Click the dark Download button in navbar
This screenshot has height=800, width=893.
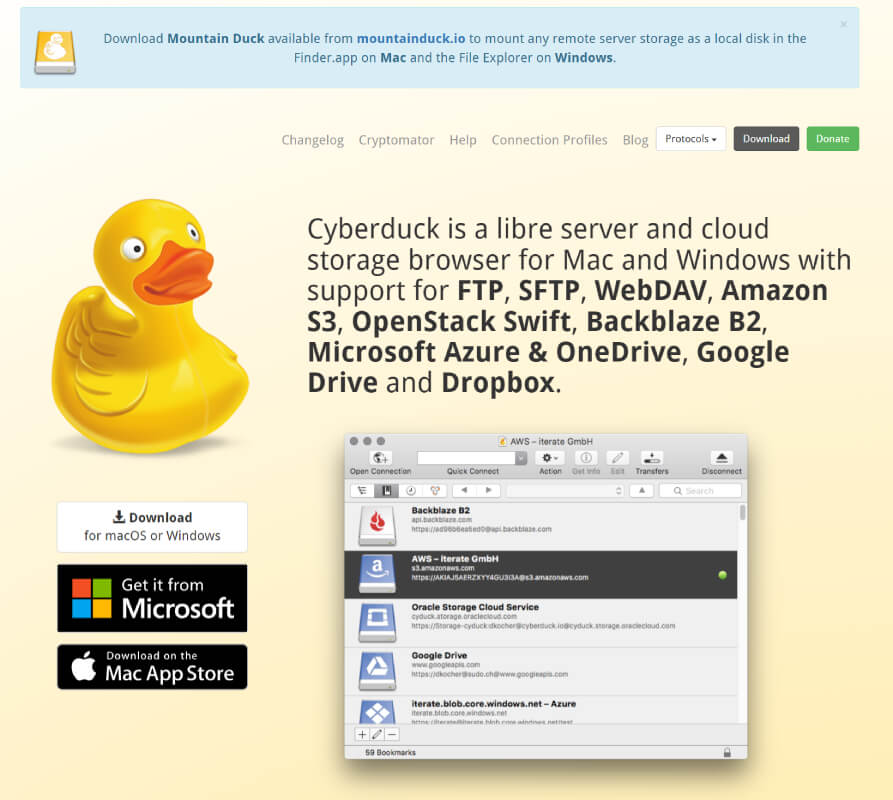(766, 138)
